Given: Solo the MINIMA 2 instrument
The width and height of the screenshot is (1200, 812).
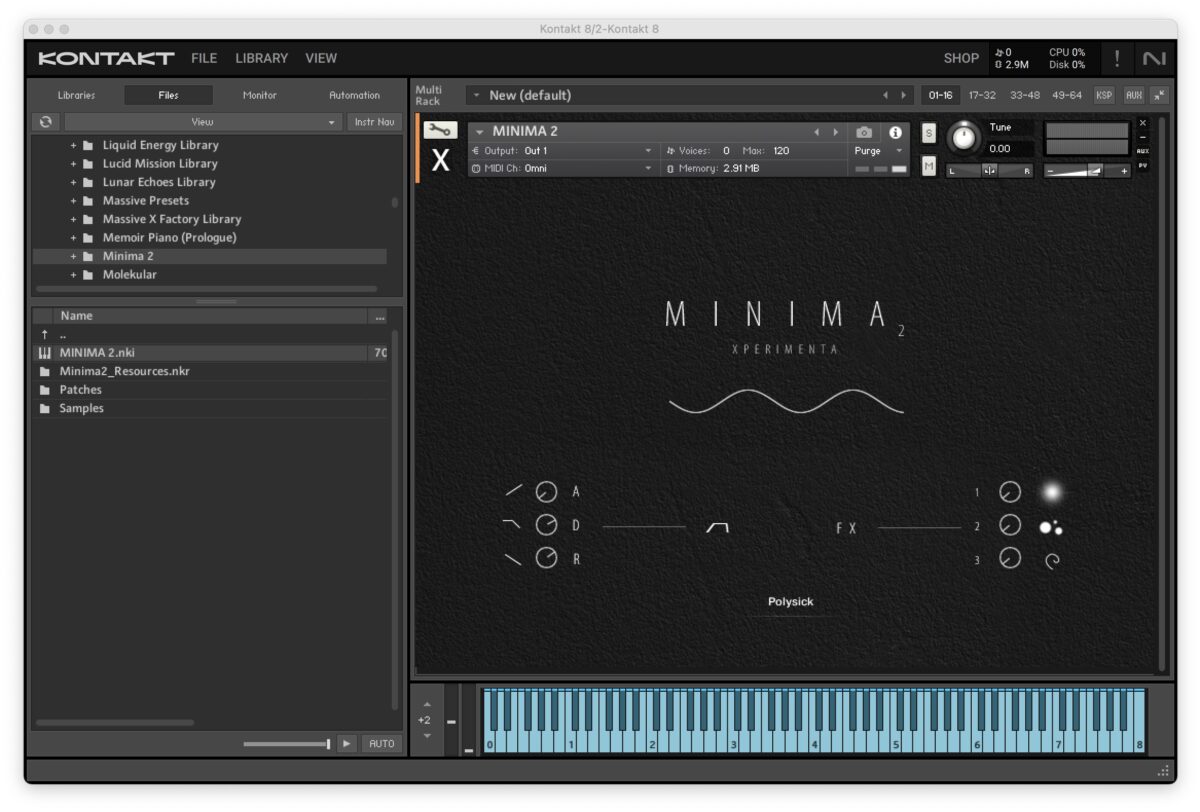Looking at the screenshot, I should click(x=929, y=133).
